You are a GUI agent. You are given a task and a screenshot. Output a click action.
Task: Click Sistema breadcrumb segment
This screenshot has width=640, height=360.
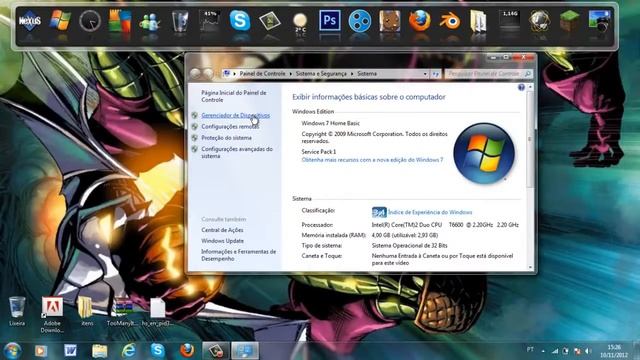tap(367, 74)
